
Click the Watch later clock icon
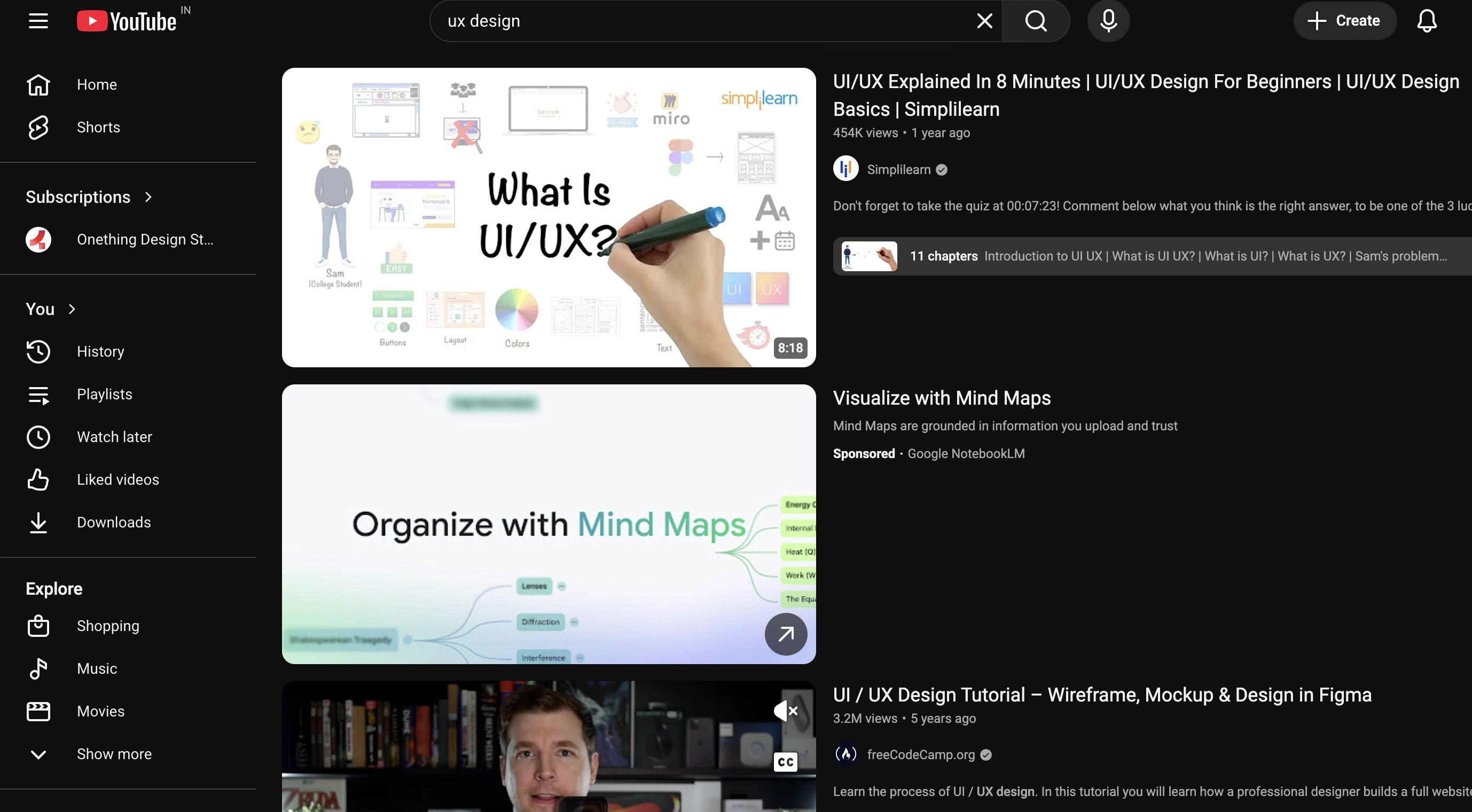38,437
